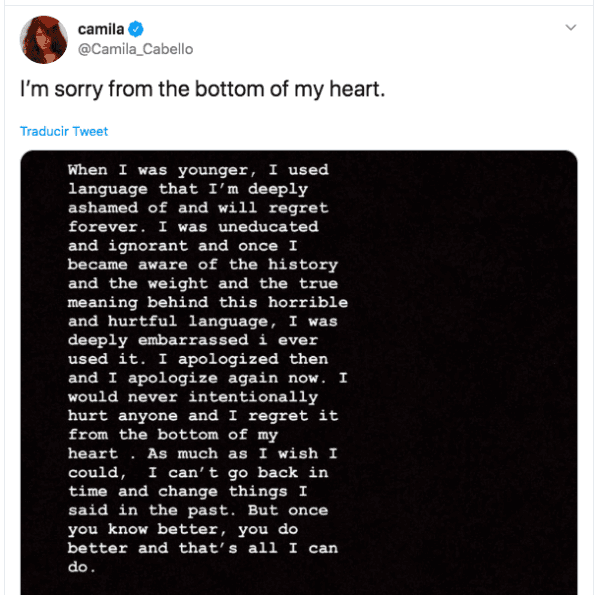Click "meaning behind this horrible" line
The height and width of the screenshot is (595, 600).
[207, 302]
